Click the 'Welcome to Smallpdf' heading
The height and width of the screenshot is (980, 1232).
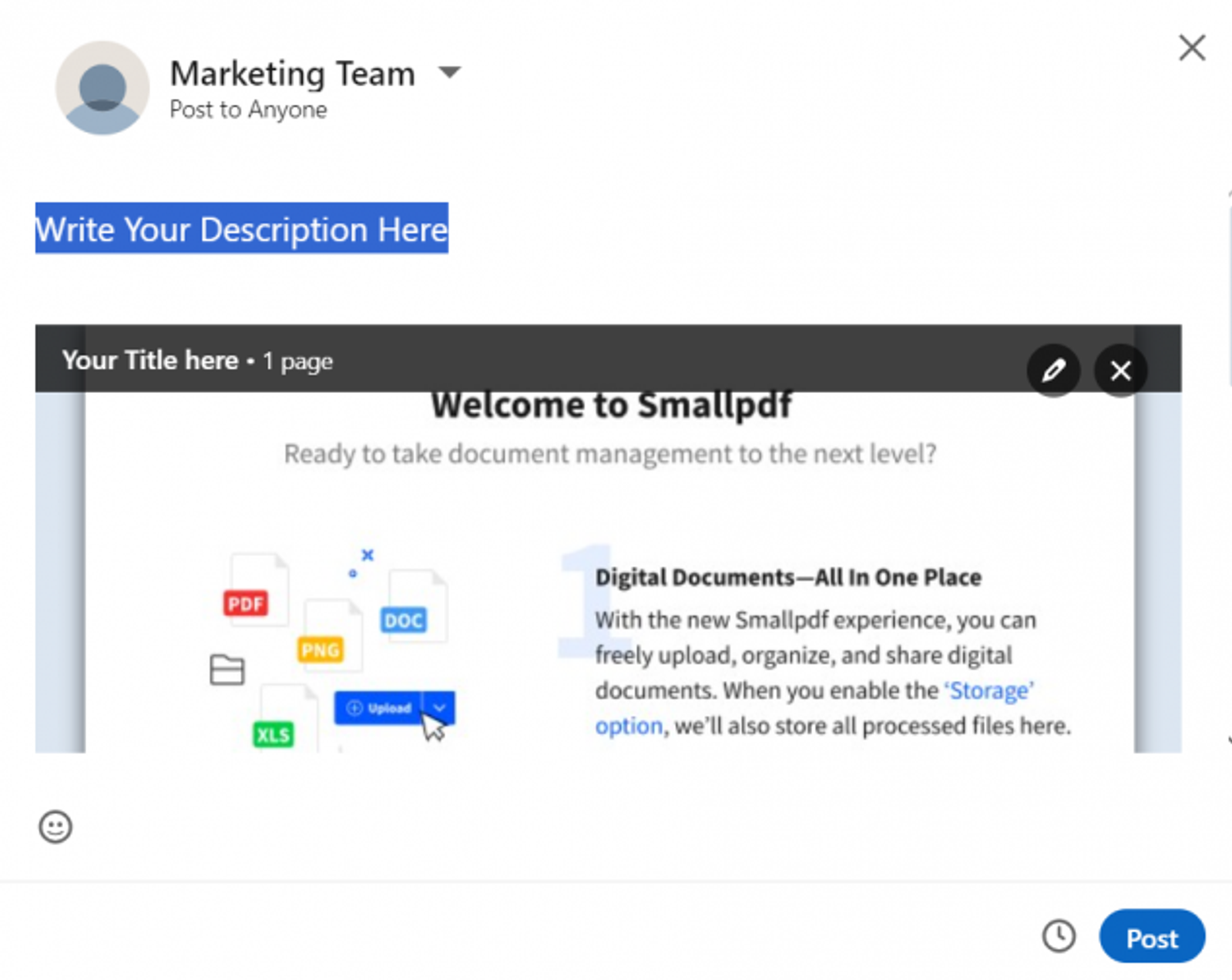click(x=612, y=406)
